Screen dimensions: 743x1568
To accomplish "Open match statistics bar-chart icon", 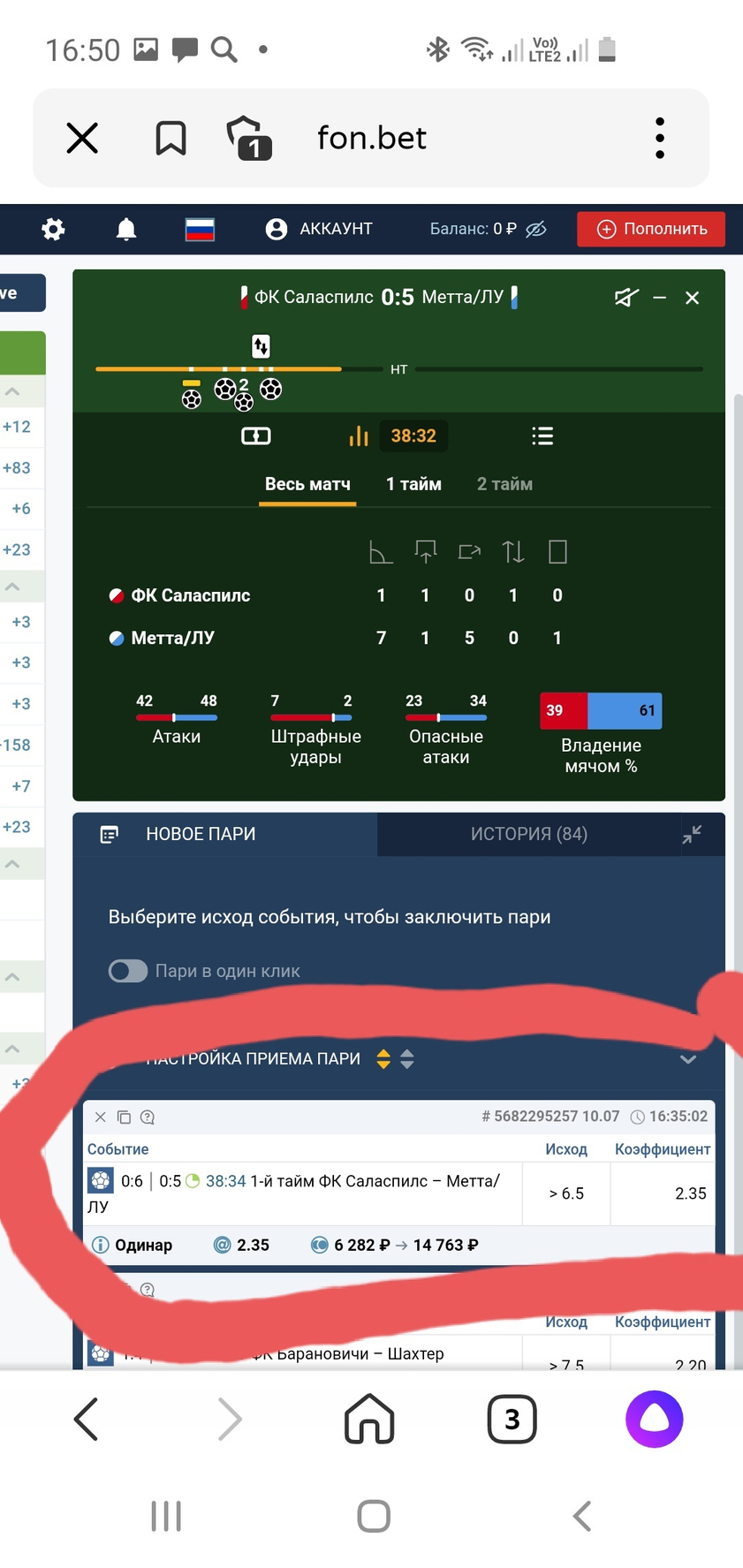I will pos(358,436).
